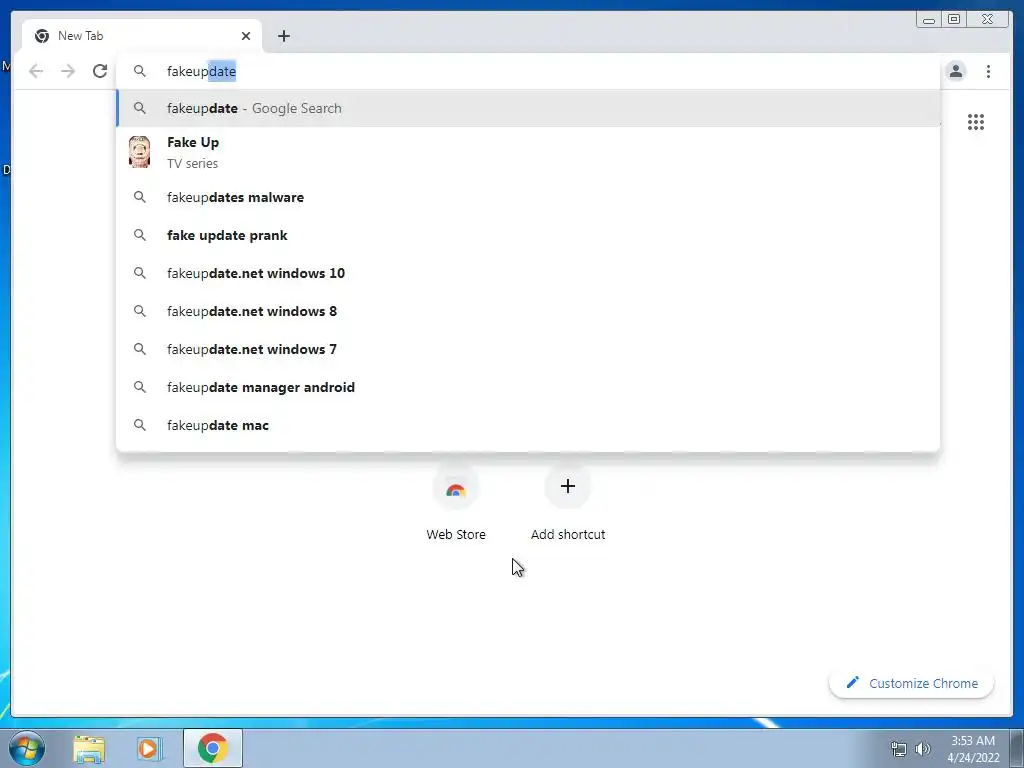This screenshot has width=1024, height=768.
Task: Click the taskbar clock showing 3:53 AM
Action: click(x=973, y=749)
